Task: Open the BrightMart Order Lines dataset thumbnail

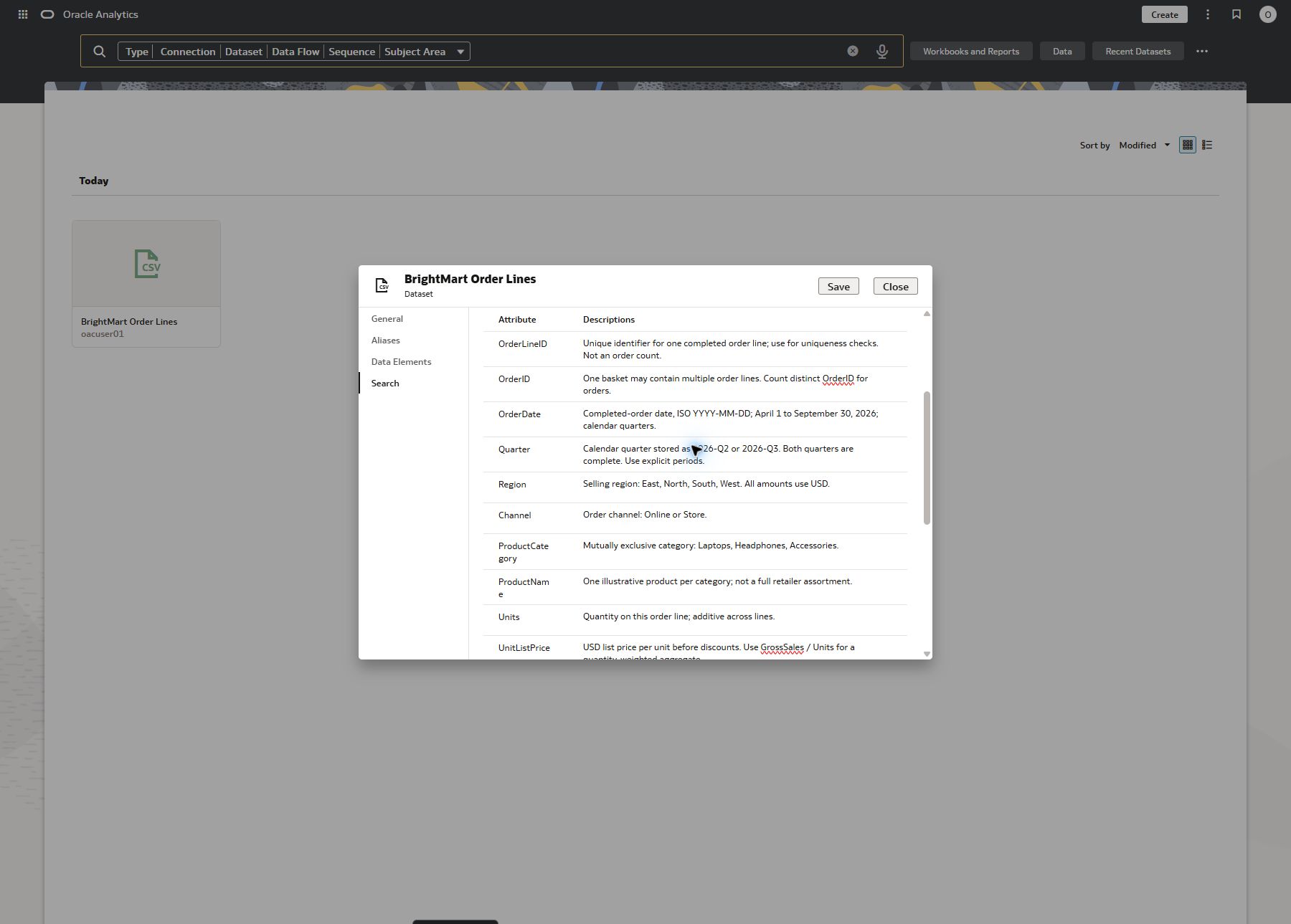Action: 146,264
